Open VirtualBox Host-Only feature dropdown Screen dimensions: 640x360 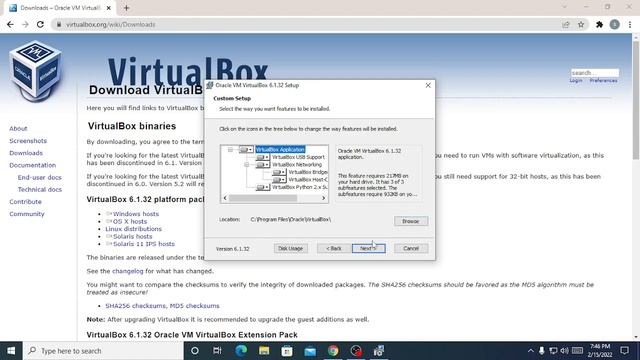(279, 180)
